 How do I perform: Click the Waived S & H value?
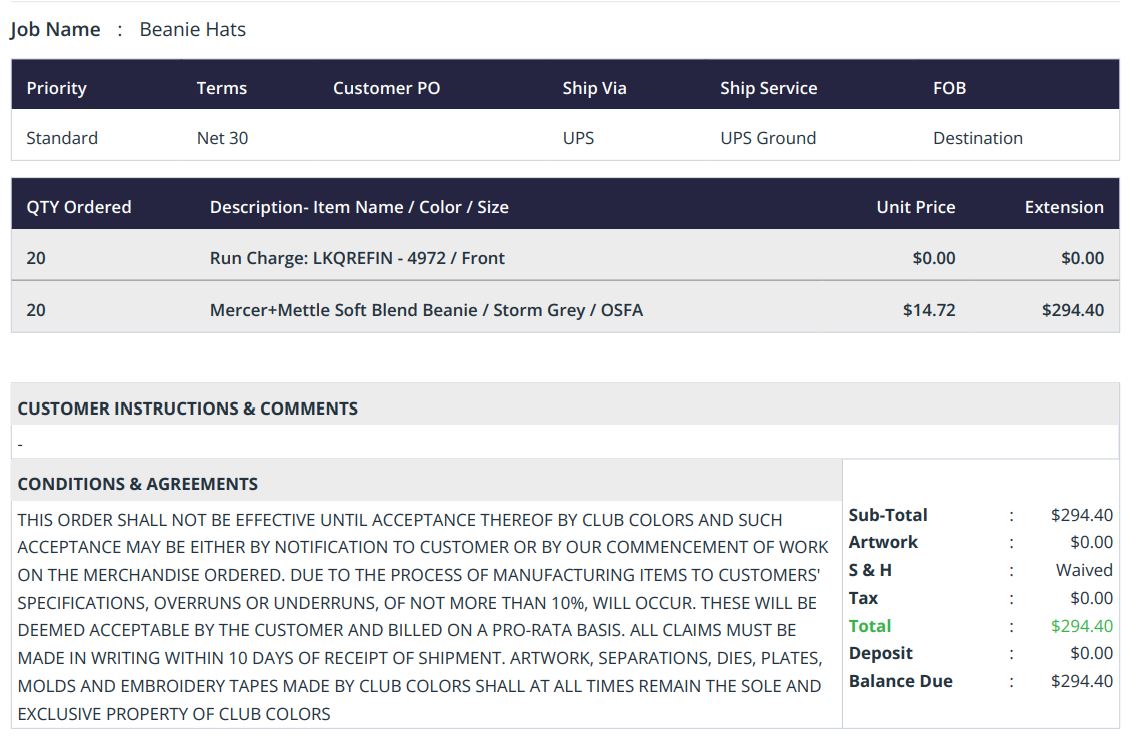[x=1084, y=570]
